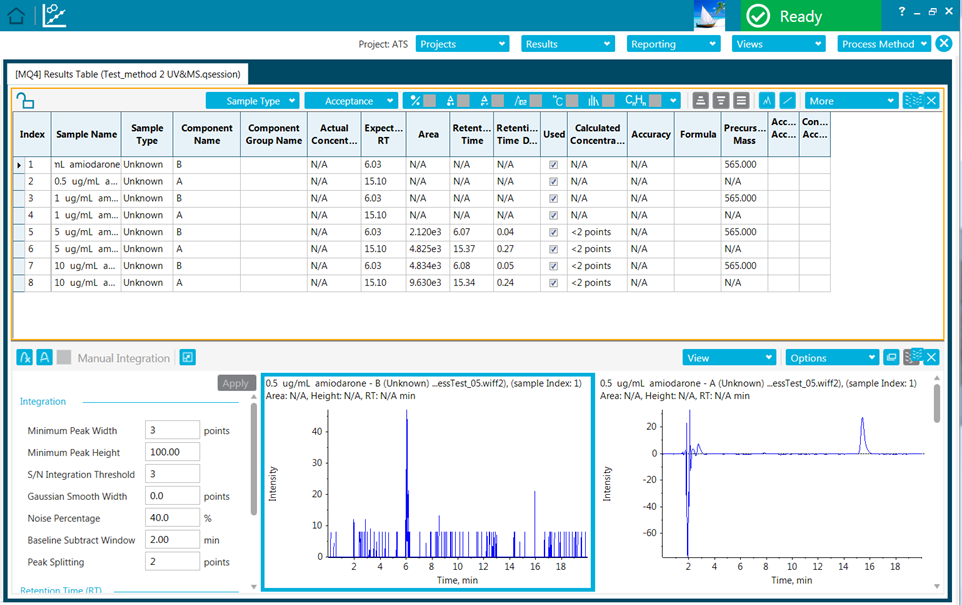The width and height of the screenshot is (962, 605).
Task: Click the Apply button in the Integration panel
Action: 236,382
